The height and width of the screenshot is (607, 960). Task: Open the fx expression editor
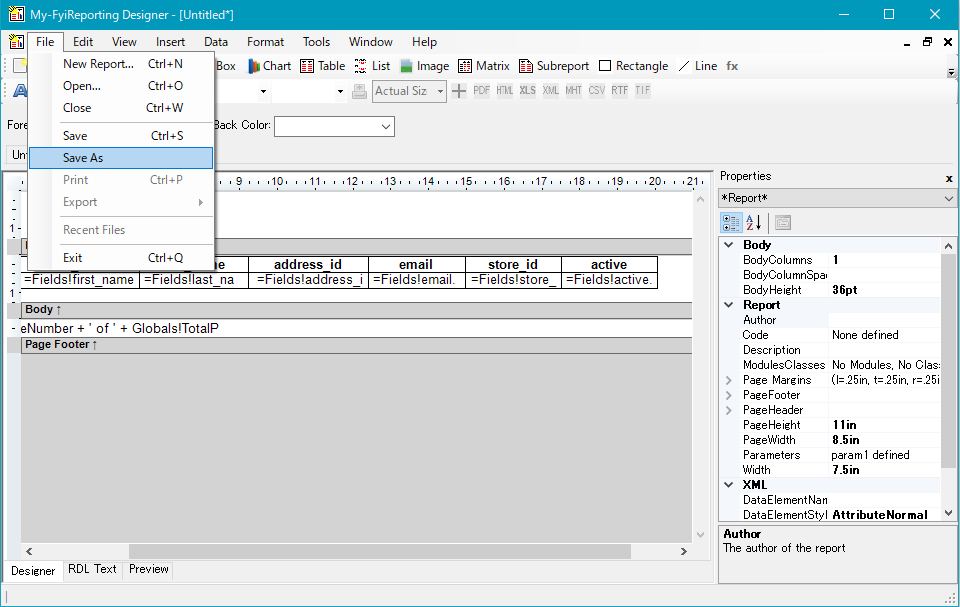[x=732, y=66]
